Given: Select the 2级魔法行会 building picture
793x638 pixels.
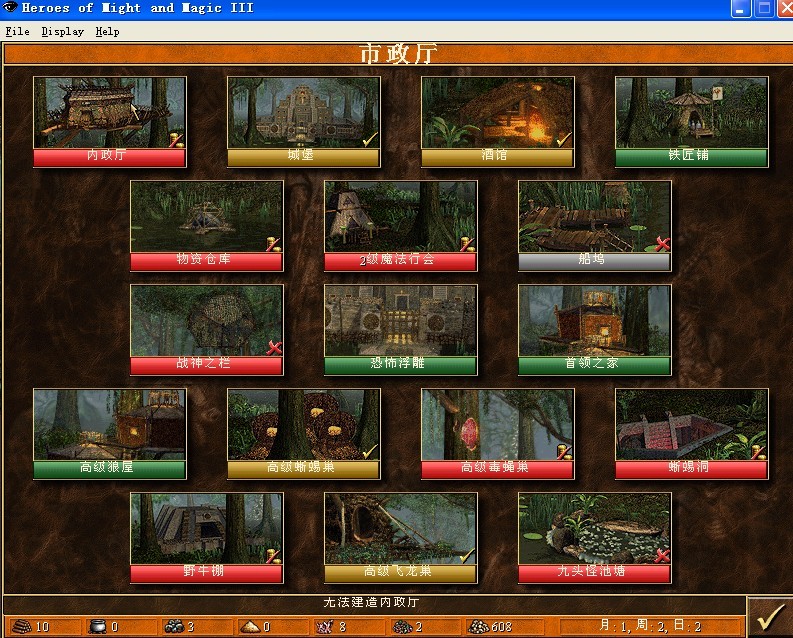Looking at the screenshot, I should pyautogui.click(x=401, y=217).
